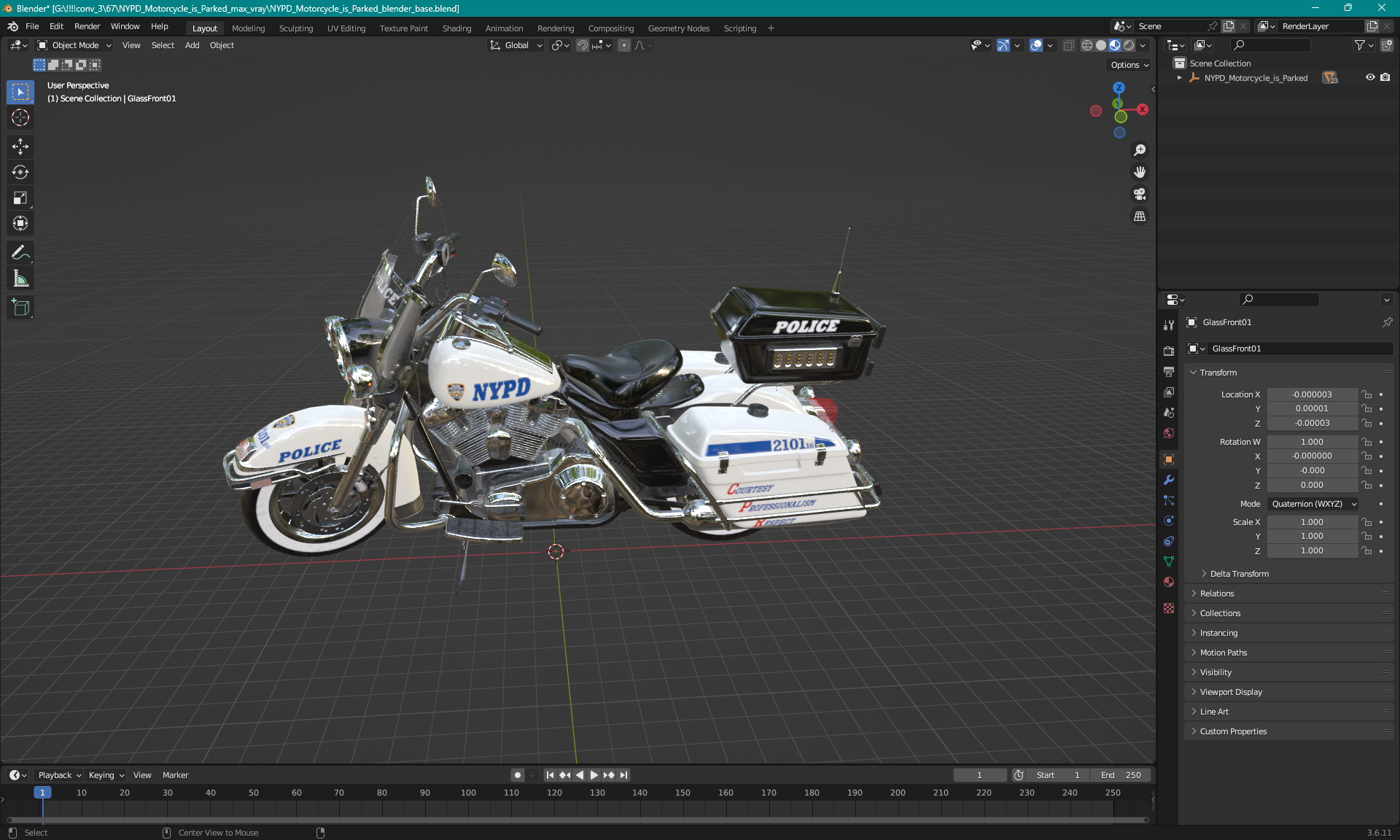Screen dimensions: 1400x840
Task: Open the Texture properties tab
Action: pyautogui.click(x=1169, y=608)
